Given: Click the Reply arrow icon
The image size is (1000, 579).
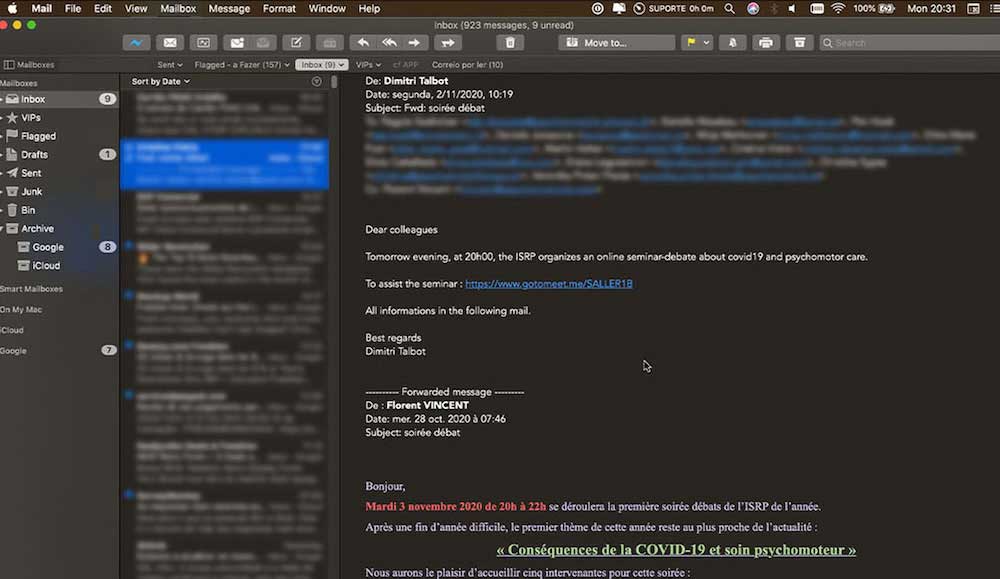Looking at the screenshot, I should 363,43.
